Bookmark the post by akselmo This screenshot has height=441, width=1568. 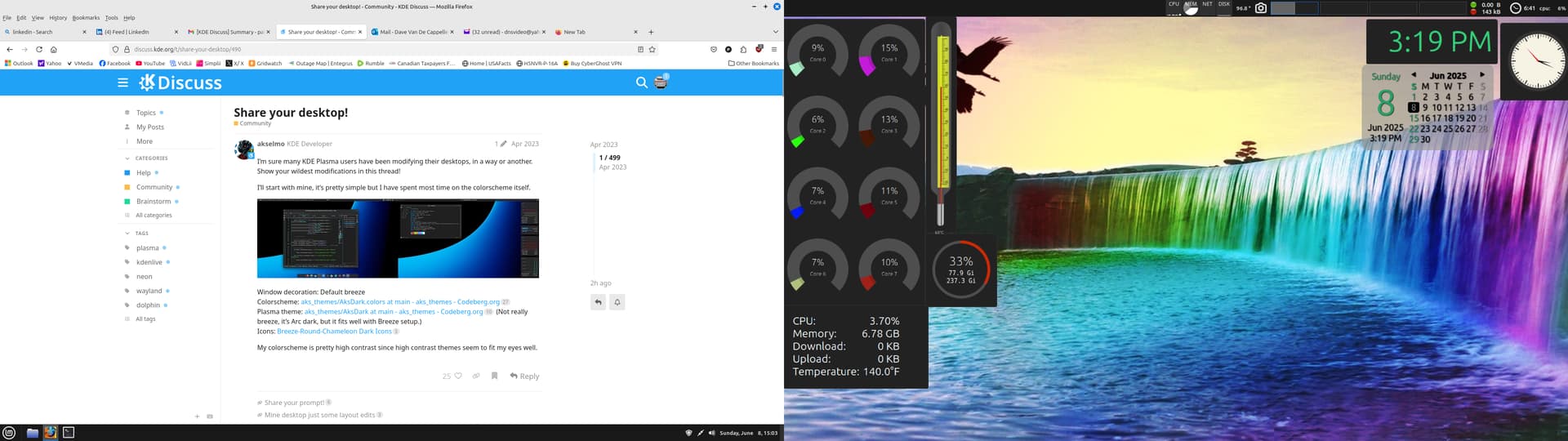(494, 376)
